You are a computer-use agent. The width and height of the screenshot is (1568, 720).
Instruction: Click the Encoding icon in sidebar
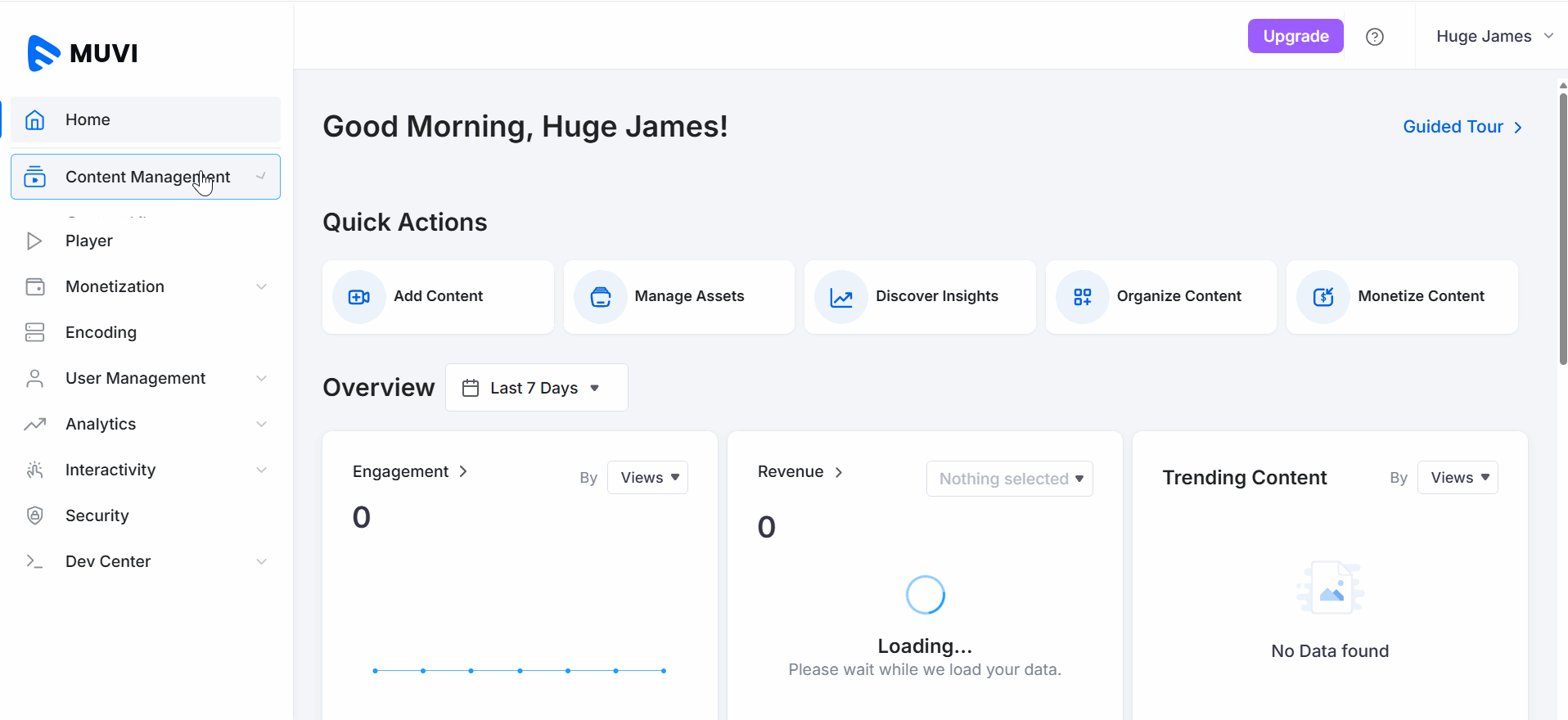pos(35,332)
